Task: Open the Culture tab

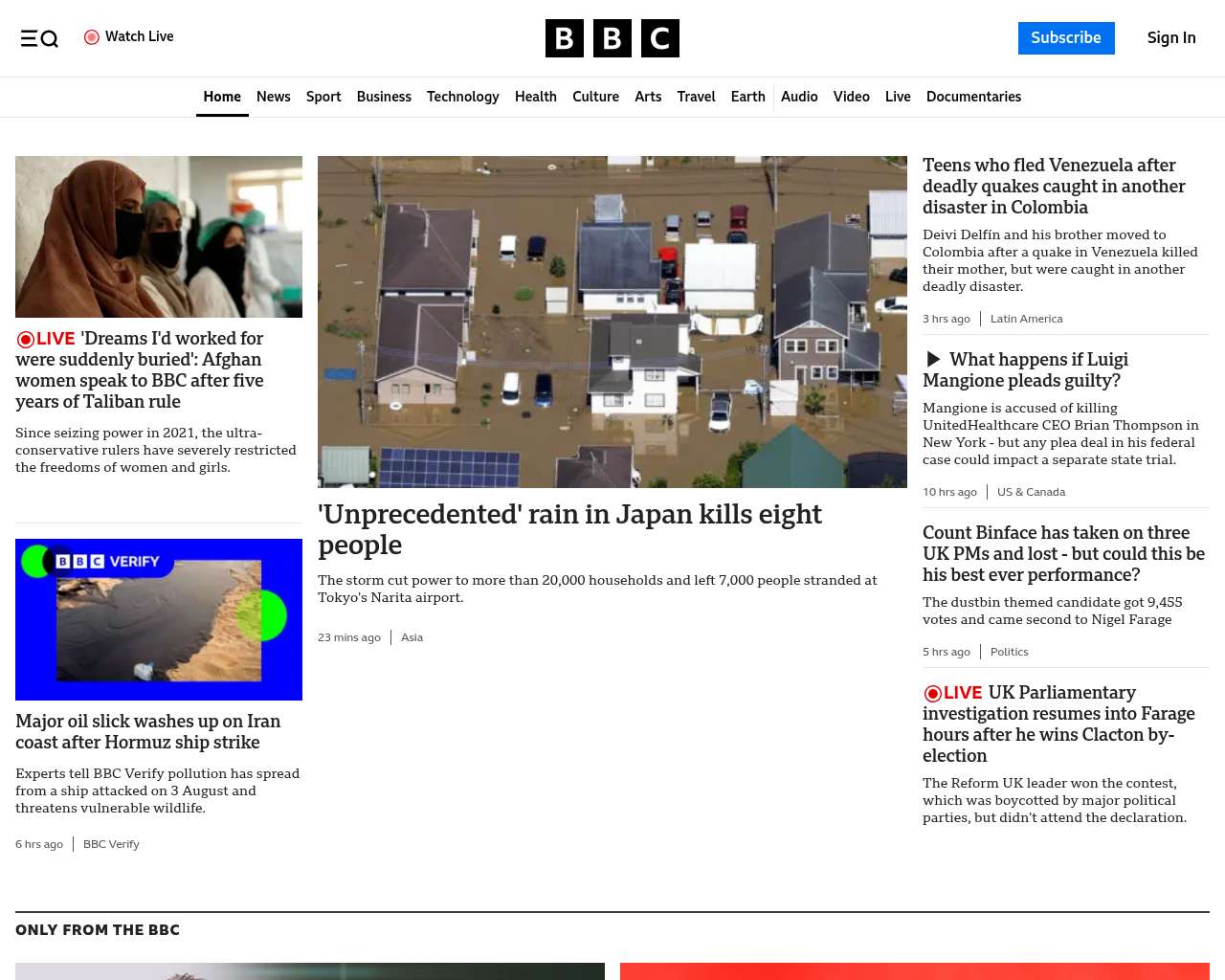Action: [595, 97]
